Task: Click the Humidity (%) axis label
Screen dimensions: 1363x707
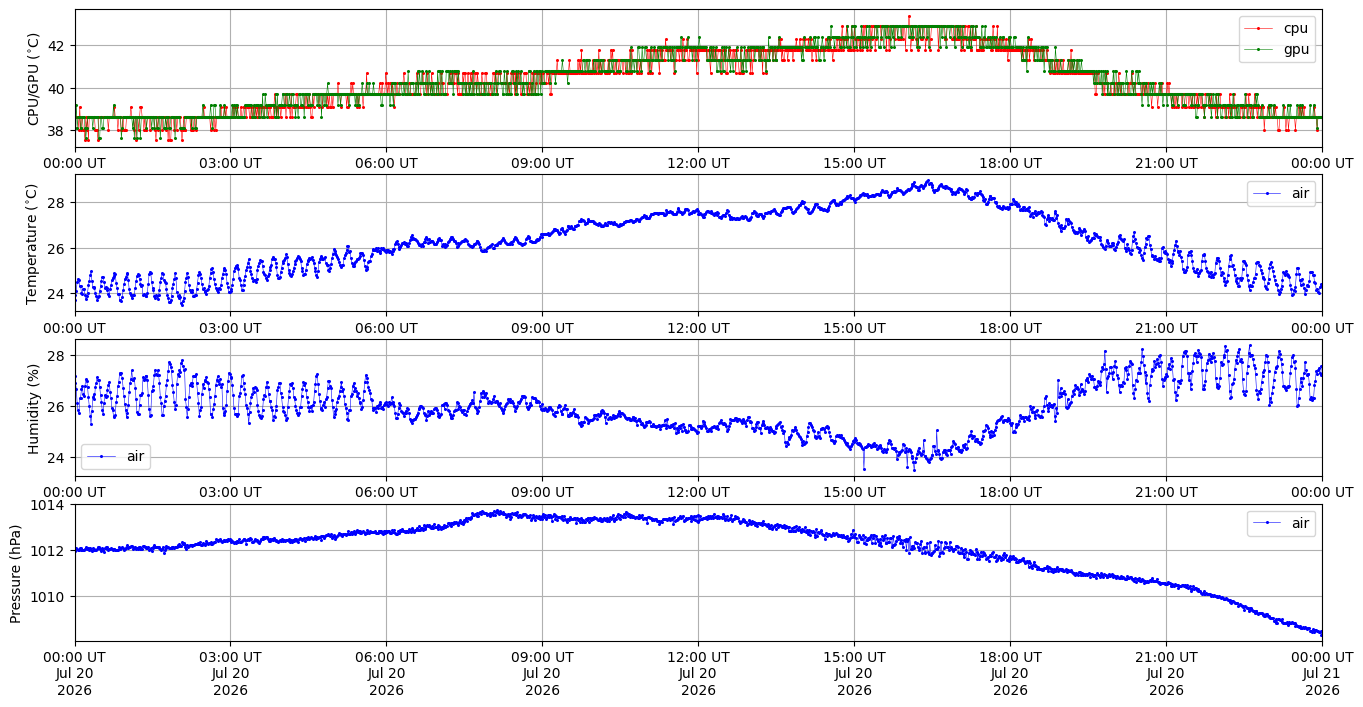Action: pos(34,408)
